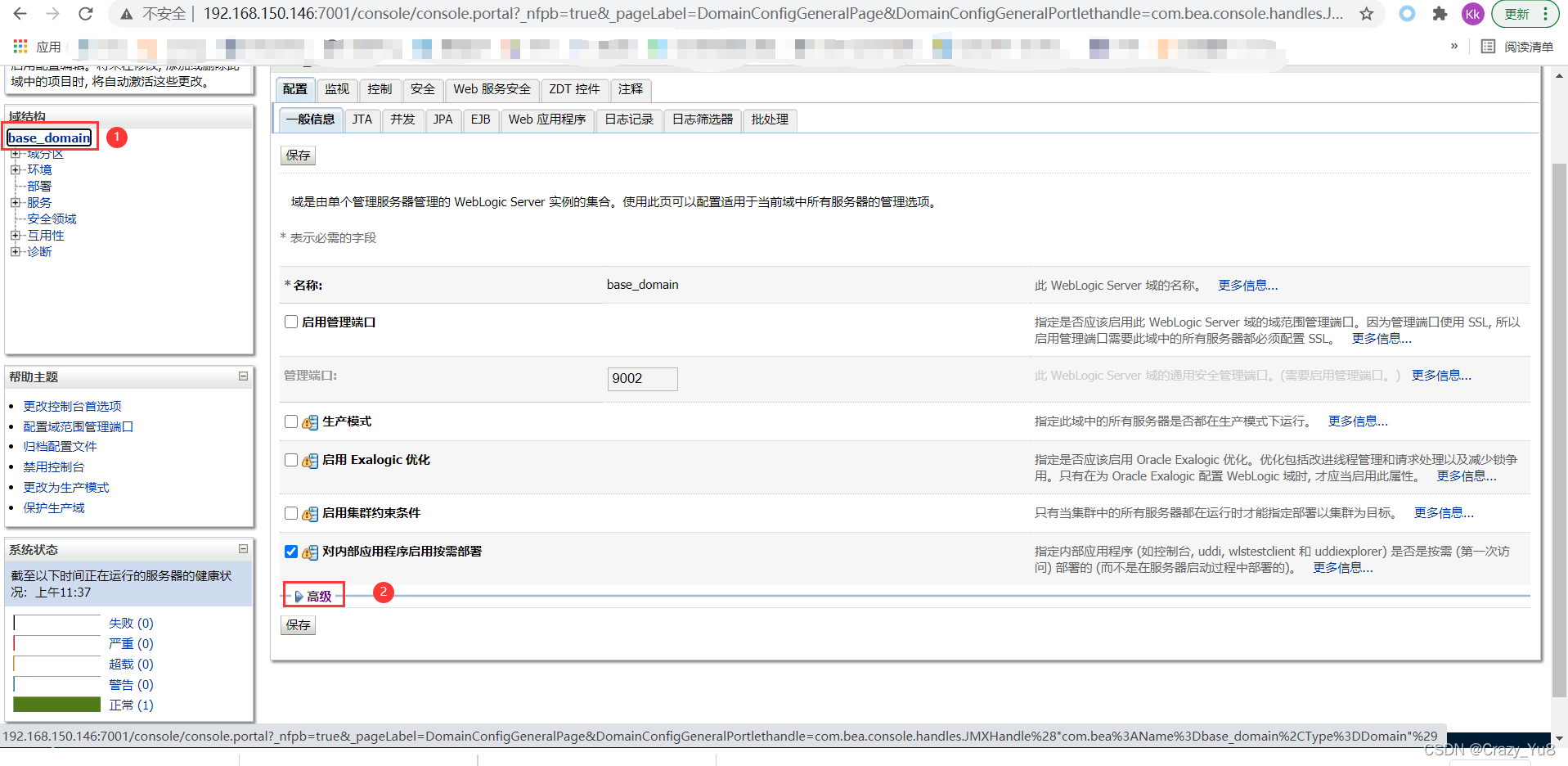The width and height of the screenshot is (1568, 766).
Task: Open the 更改控制台首选项 help link
Action: [72, 406]
